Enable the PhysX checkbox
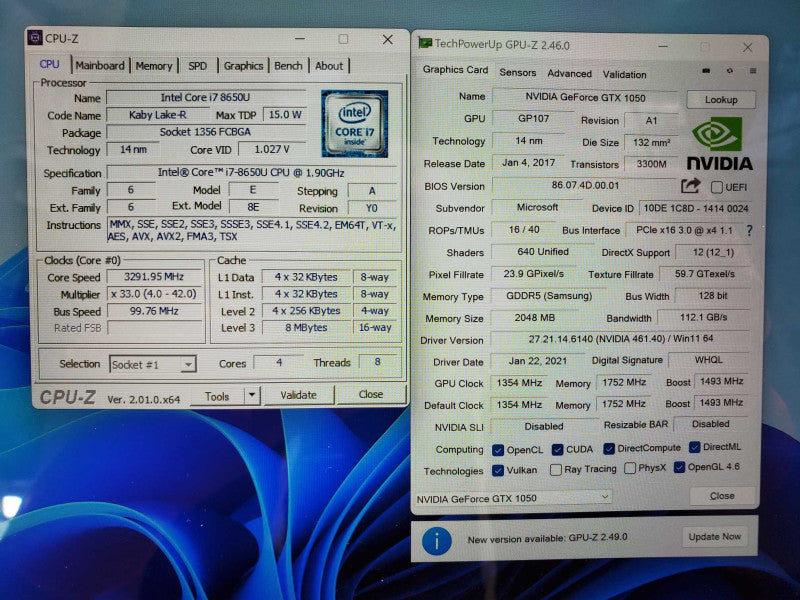 click(x=630, y=468)
